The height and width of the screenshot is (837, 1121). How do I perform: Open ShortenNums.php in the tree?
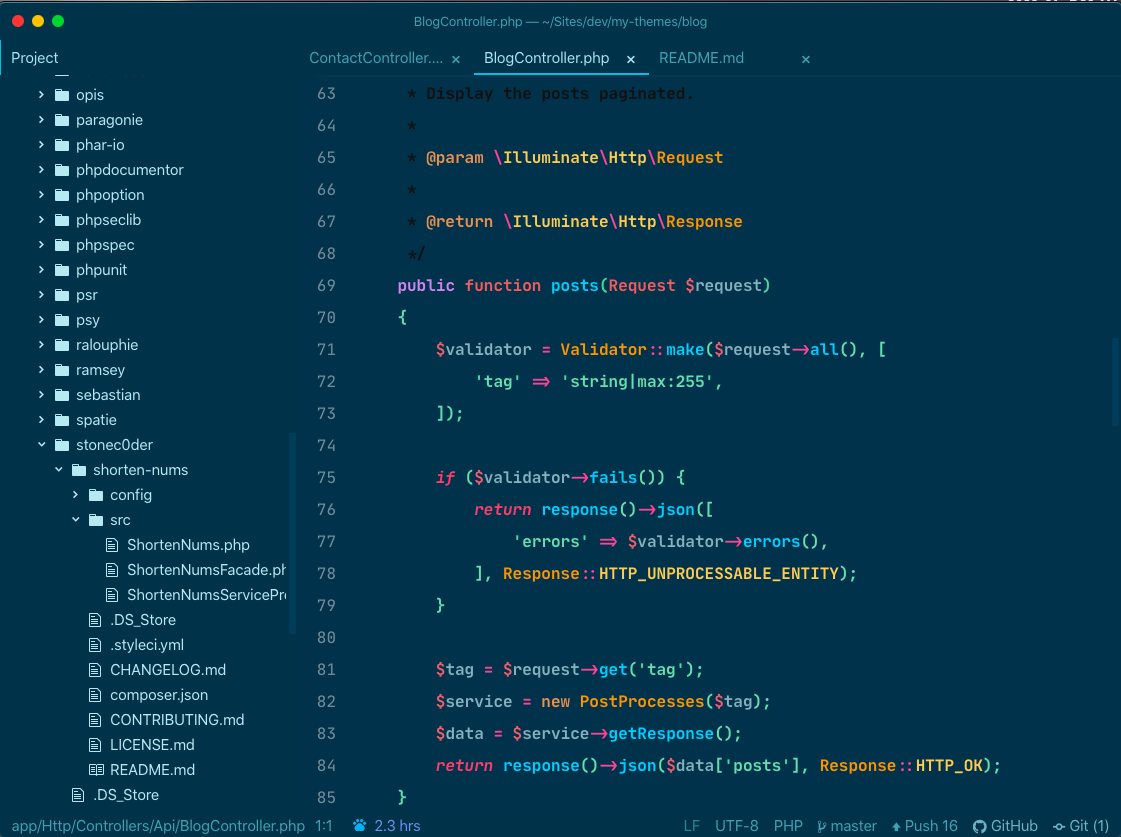(x=188, y=545)
